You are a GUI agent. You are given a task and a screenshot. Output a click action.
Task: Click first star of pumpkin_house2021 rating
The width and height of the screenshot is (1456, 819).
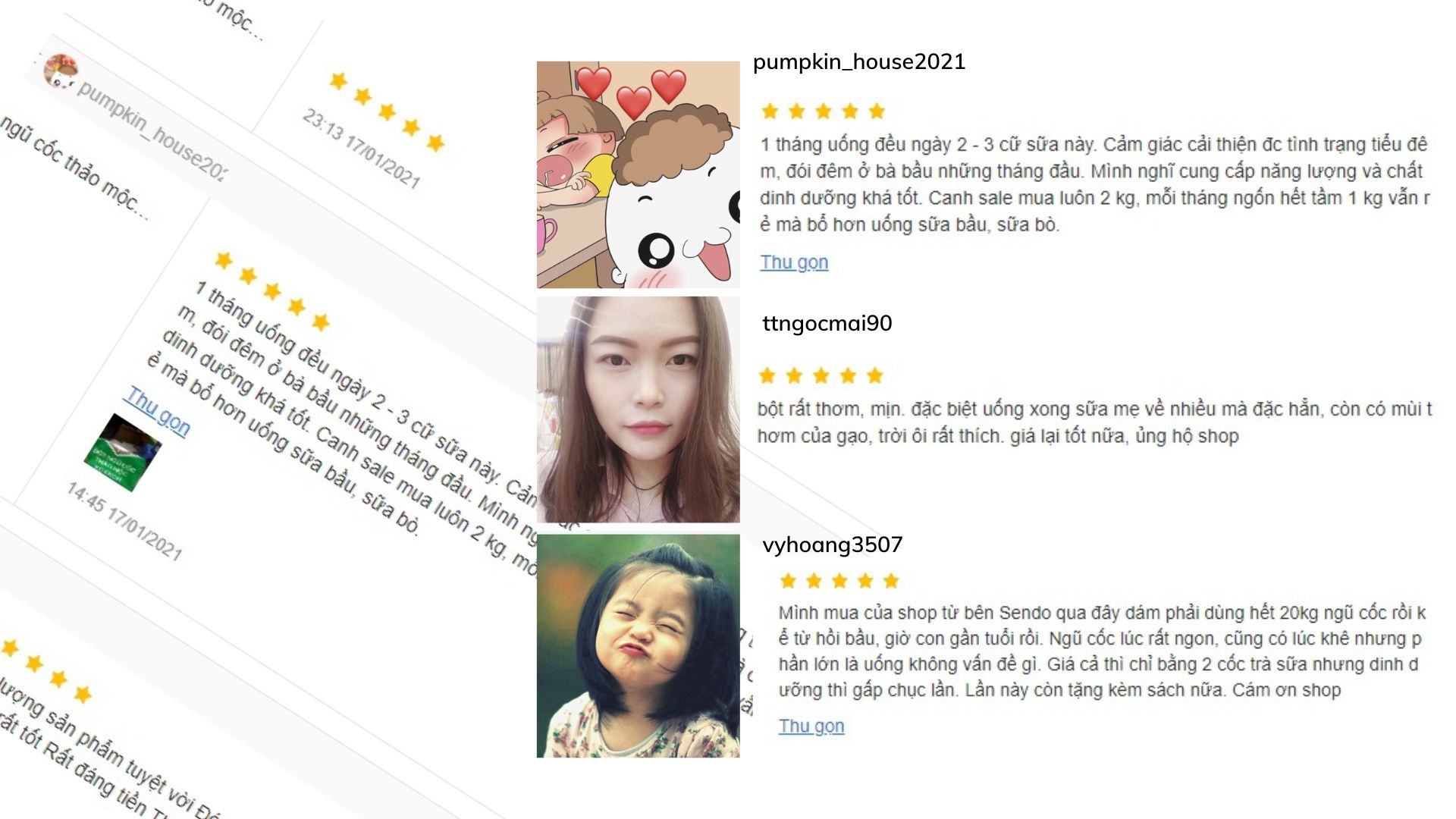click(x=770, y=111)
